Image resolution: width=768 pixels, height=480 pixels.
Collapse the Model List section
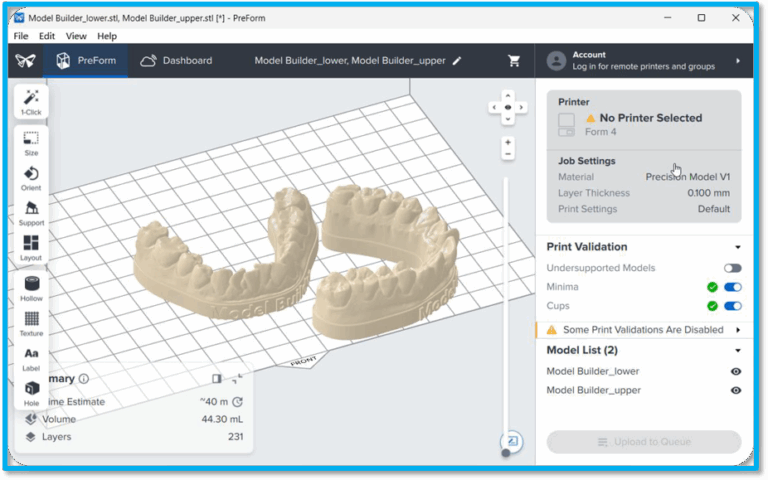(x=738, y=351)
